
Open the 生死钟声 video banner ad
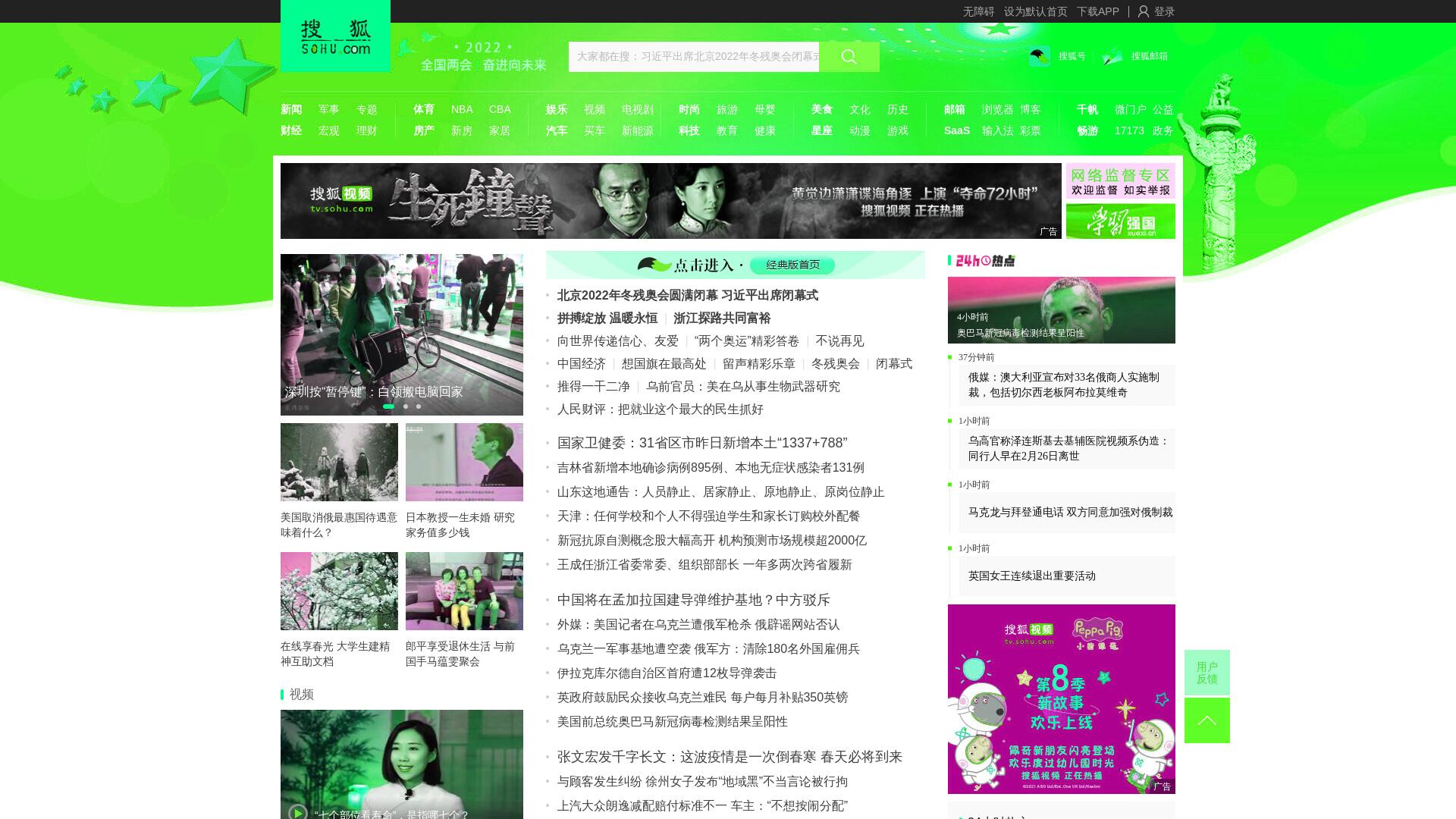tap(671, 201)
